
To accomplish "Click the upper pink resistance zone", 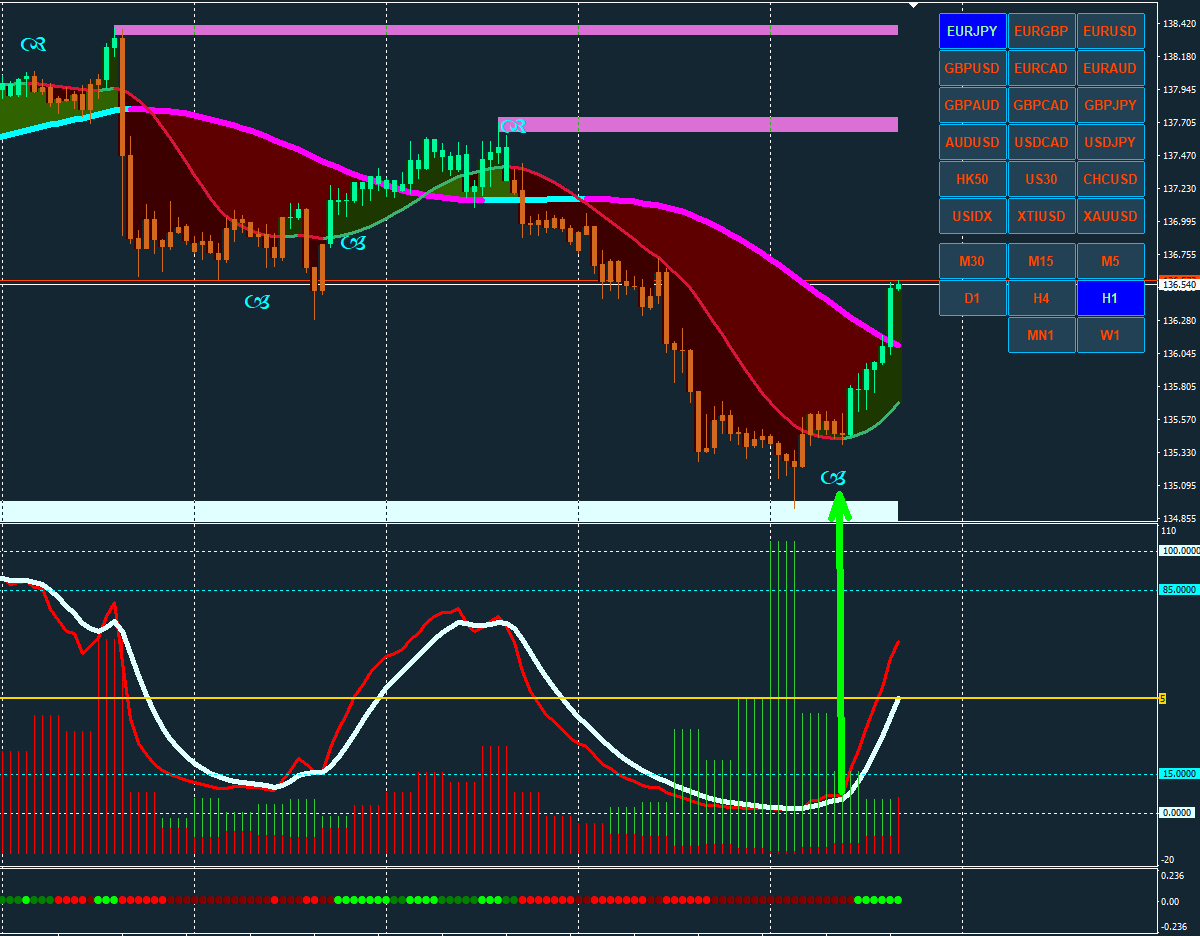I will coord(506,30).
